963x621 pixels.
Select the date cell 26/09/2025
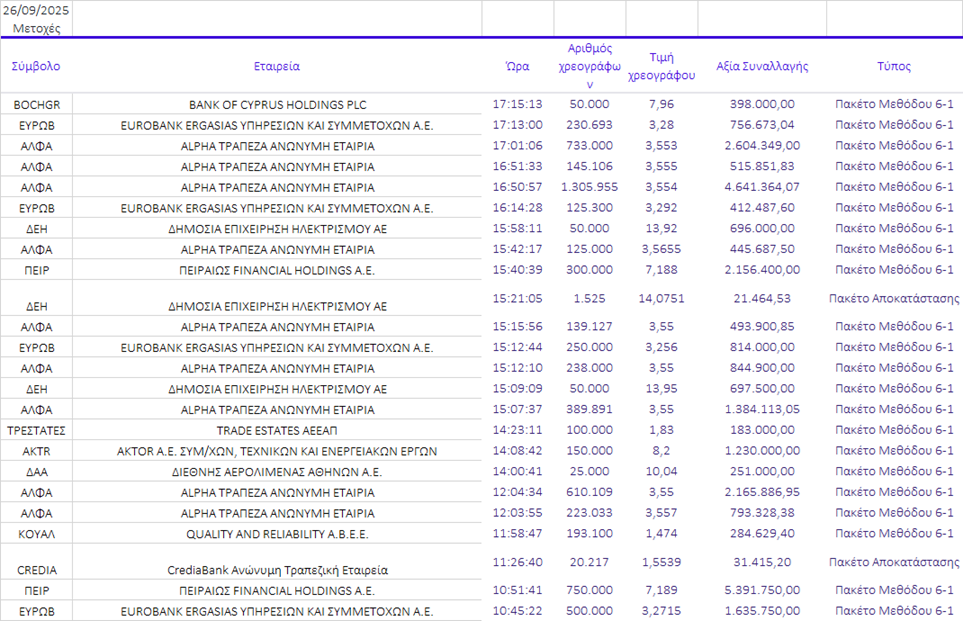36,10
